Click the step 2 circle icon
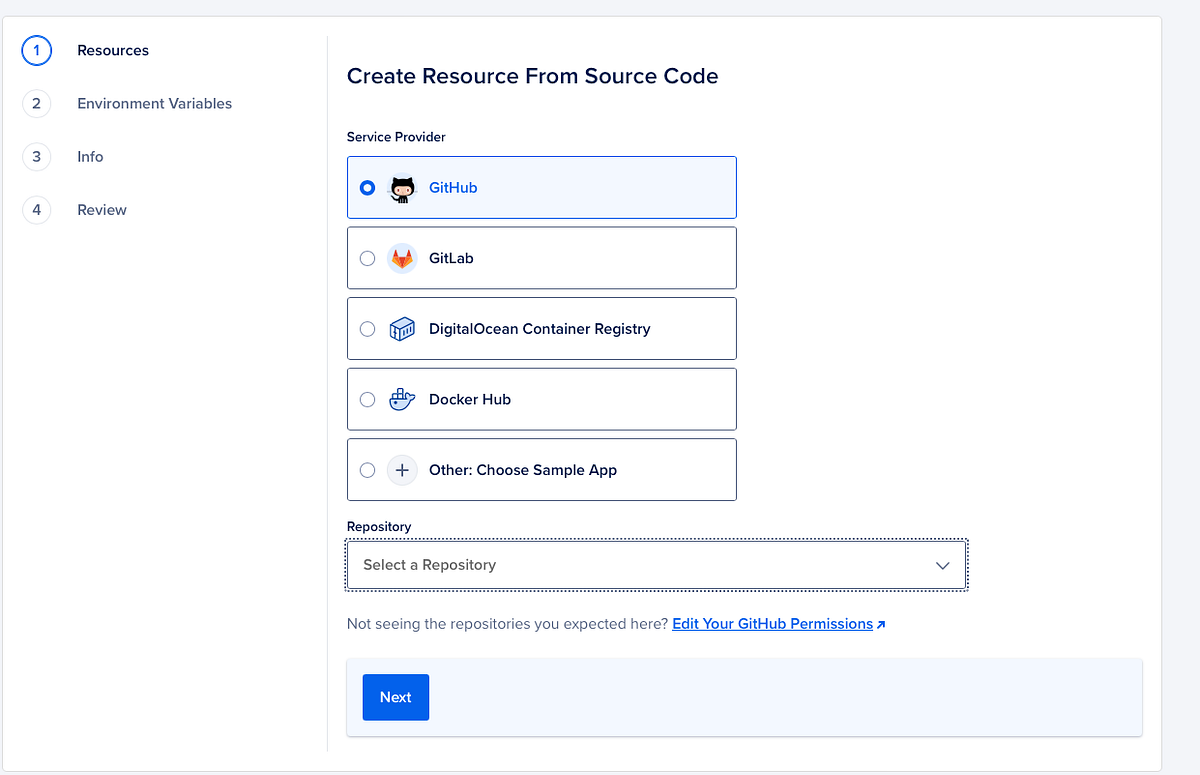Screen dimensions: 1200x775 point(36,103)
